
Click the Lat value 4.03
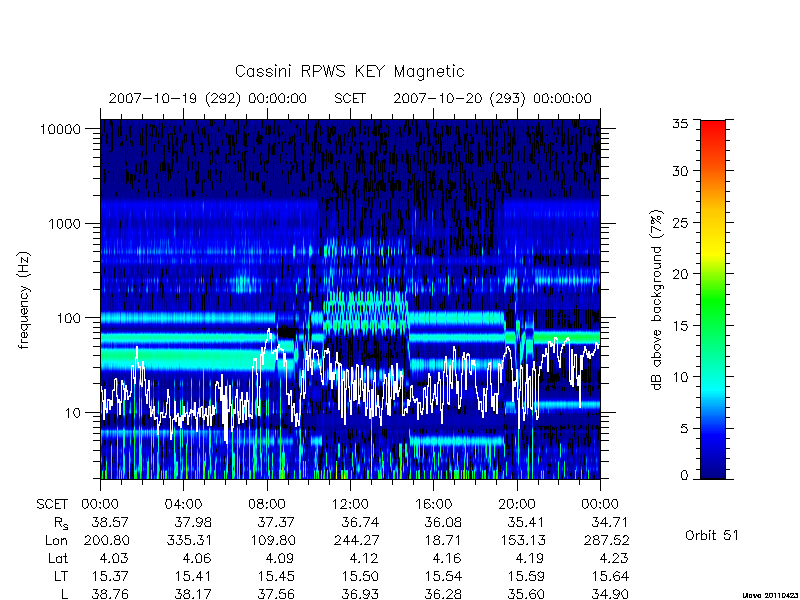point(114,559)
